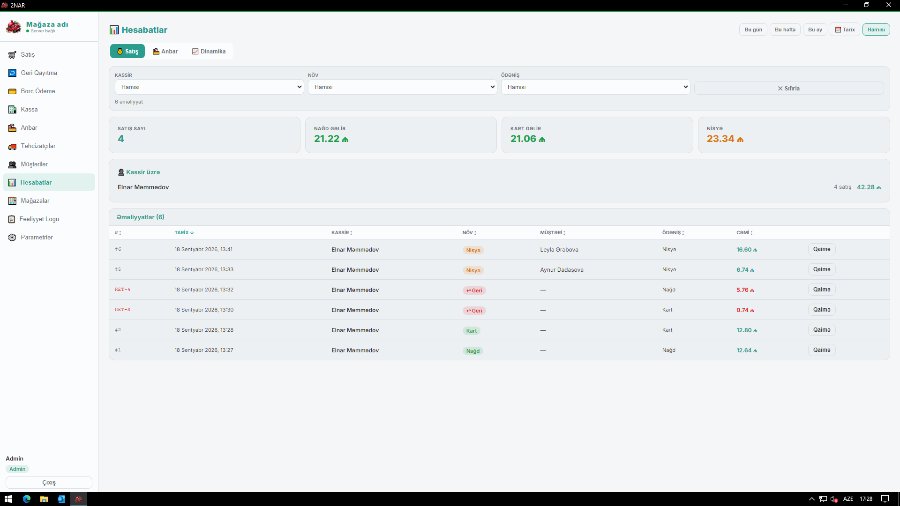Click the Hesabatlar page title chart icon

(114, 30)
